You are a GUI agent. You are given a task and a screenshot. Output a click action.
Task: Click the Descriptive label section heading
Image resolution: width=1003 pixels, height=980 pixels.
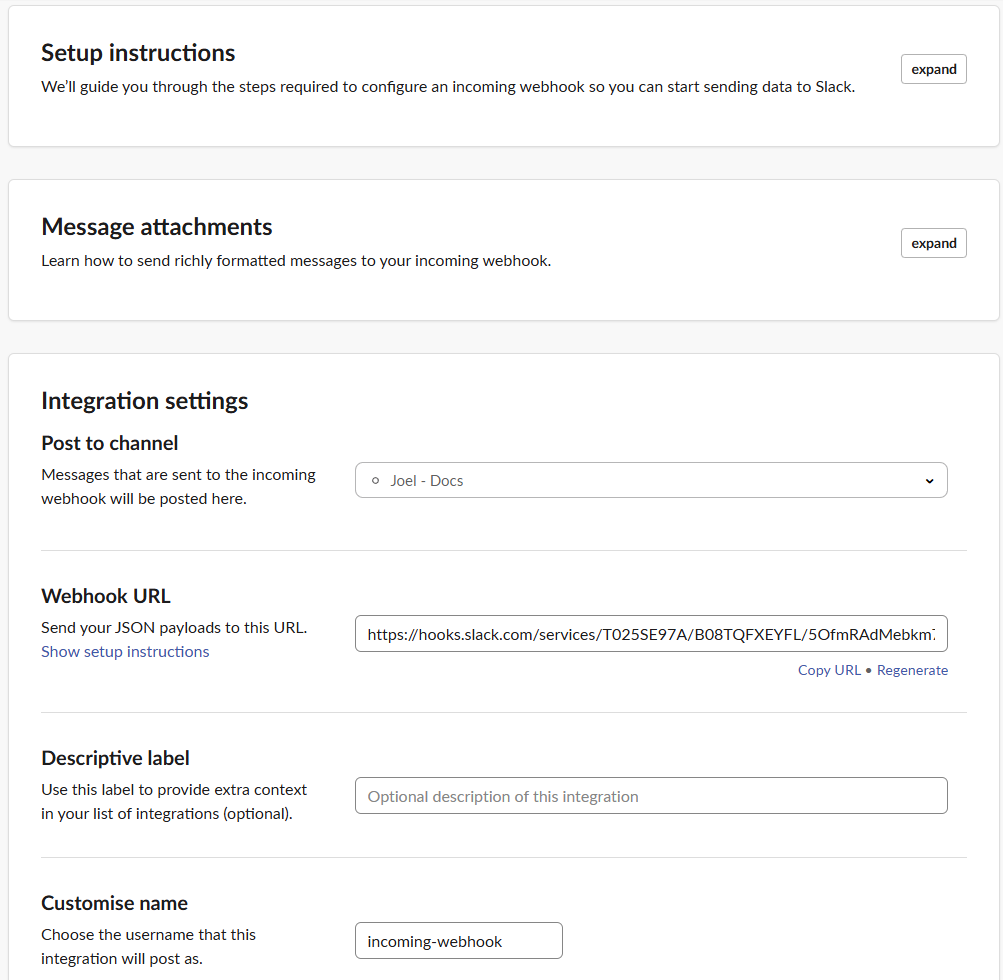[x=115, y=758]
